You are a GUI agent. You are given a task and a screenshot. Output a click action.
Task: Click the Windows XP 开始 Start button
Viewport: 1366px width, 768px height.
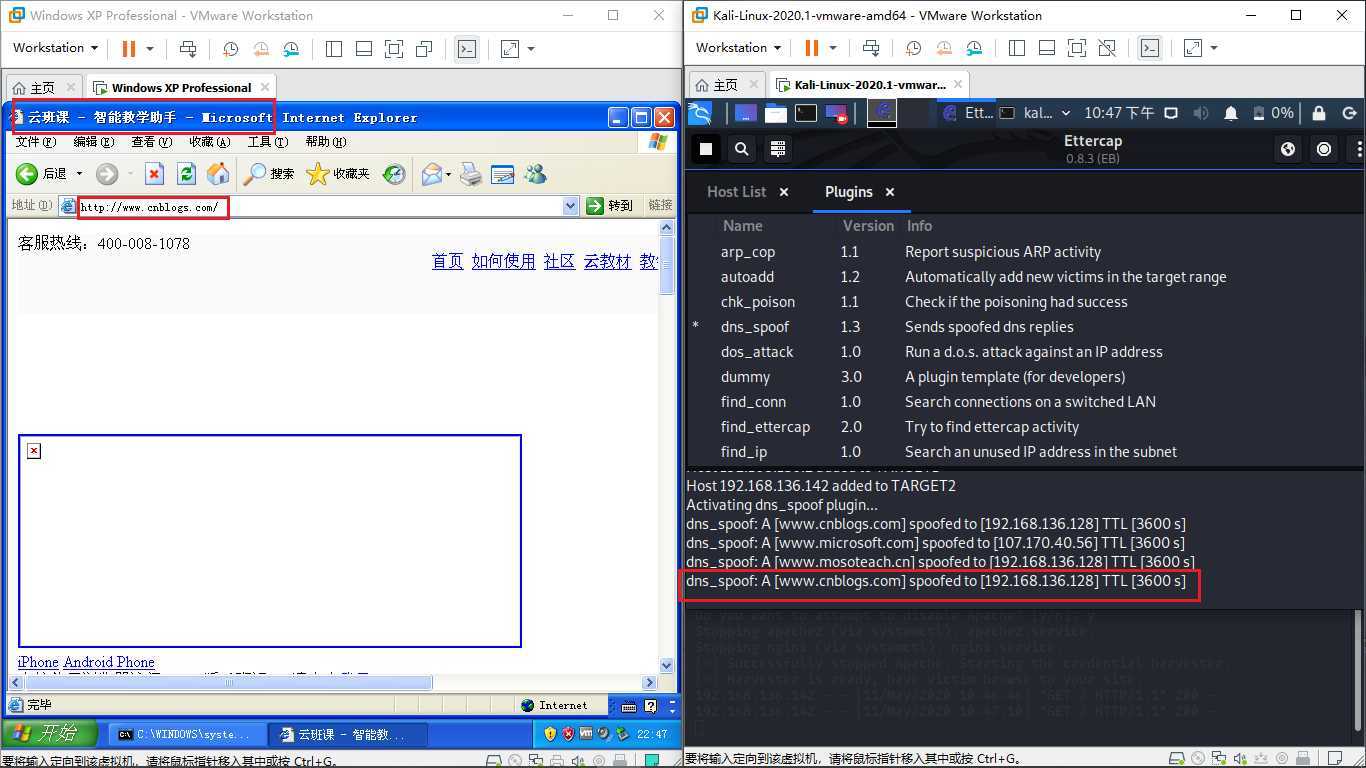(48, 734)
